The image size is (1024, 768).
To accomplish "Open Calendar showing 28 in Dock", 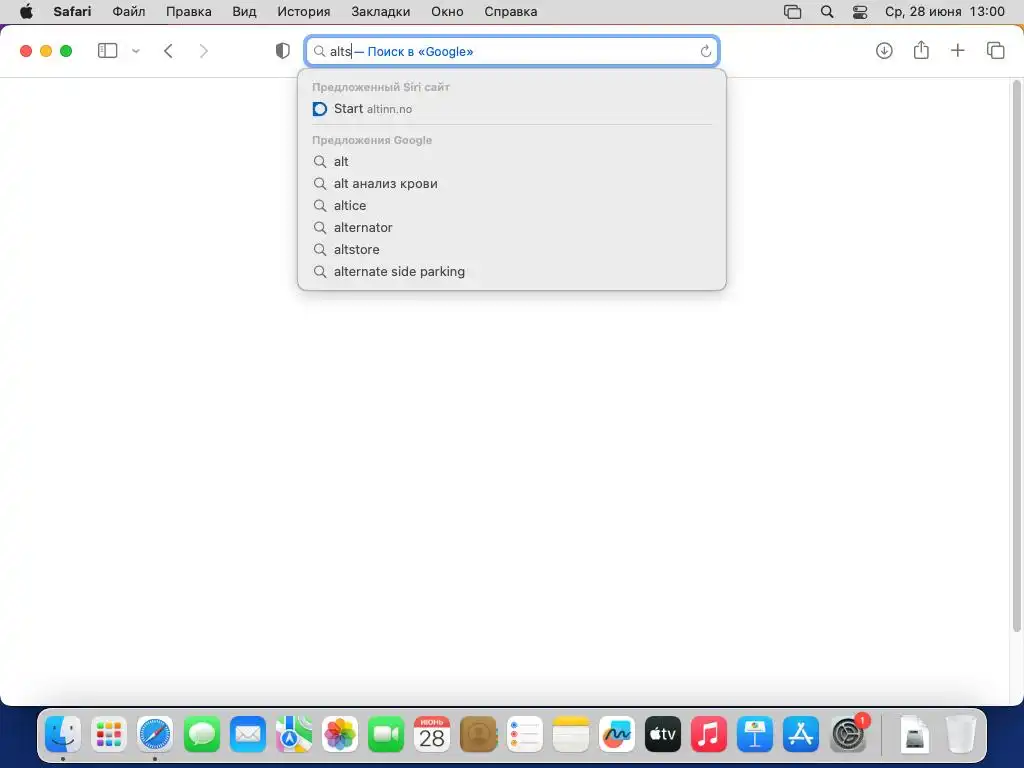I will click(432, 734).
